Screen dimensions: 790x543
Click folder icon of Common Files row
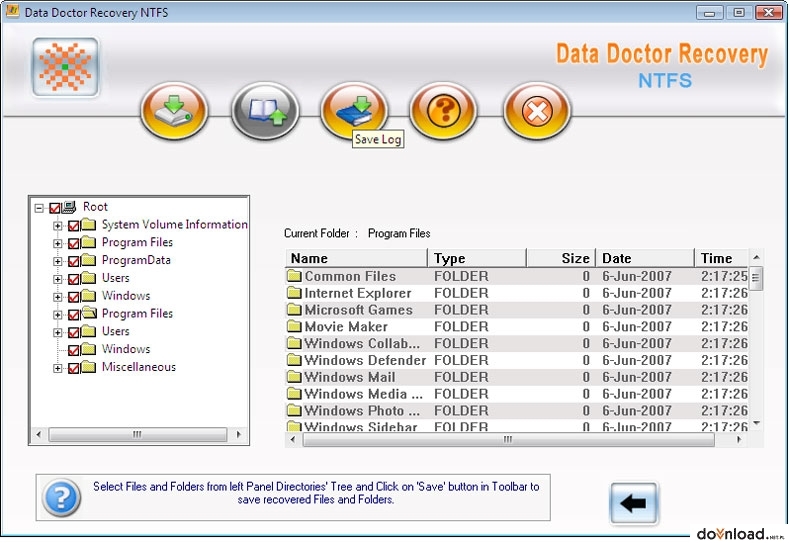(x=294, y=276)
